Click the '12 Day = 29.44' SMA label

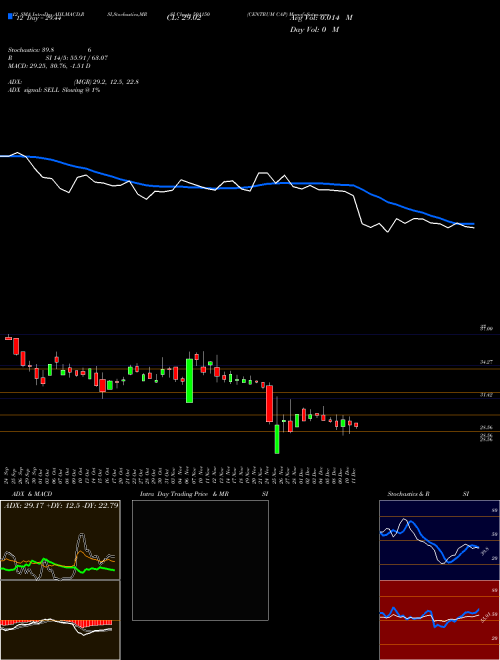coord(37,19)
